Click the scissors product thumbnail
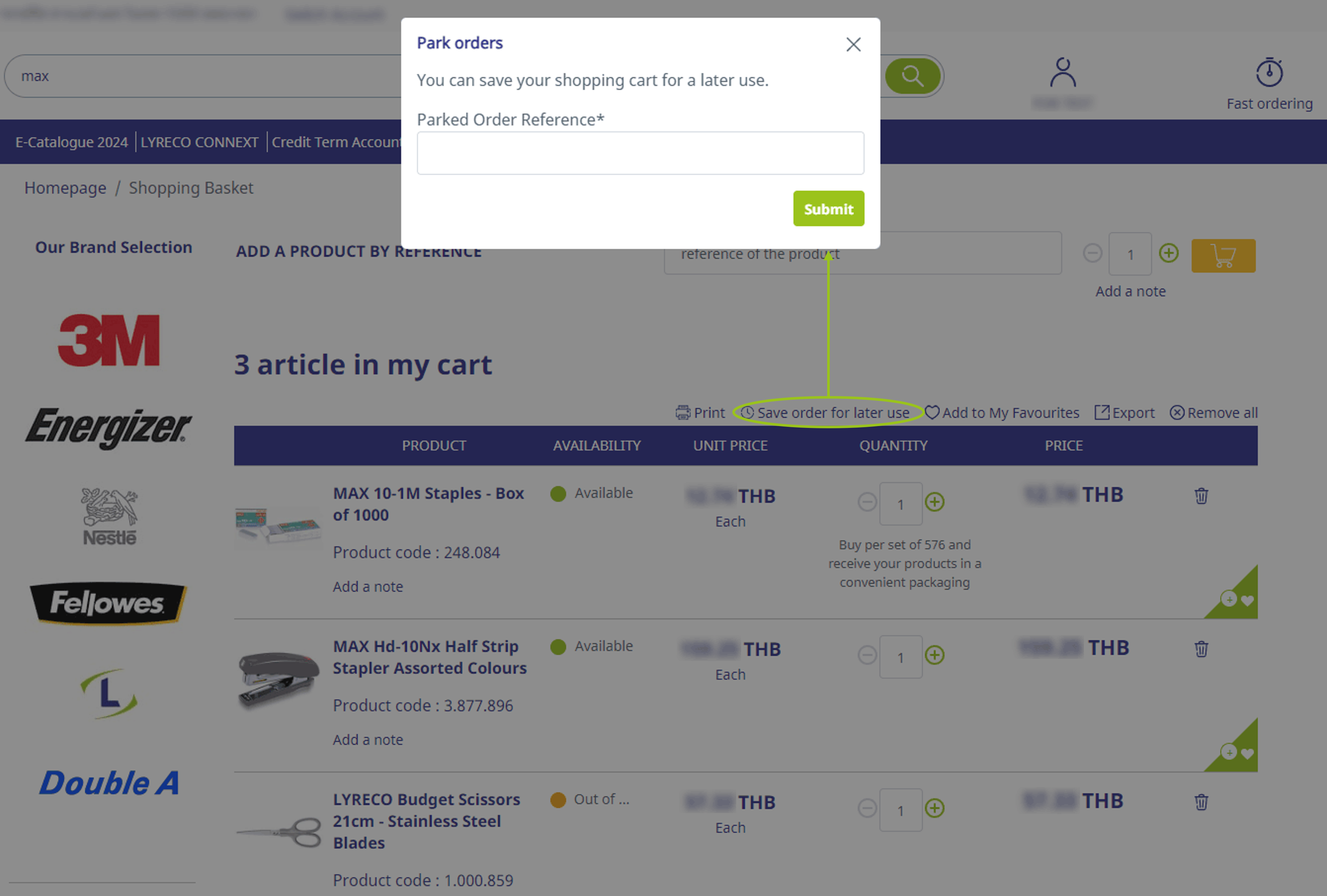Viewport: 1327px width, 896px height. (278, 832)
